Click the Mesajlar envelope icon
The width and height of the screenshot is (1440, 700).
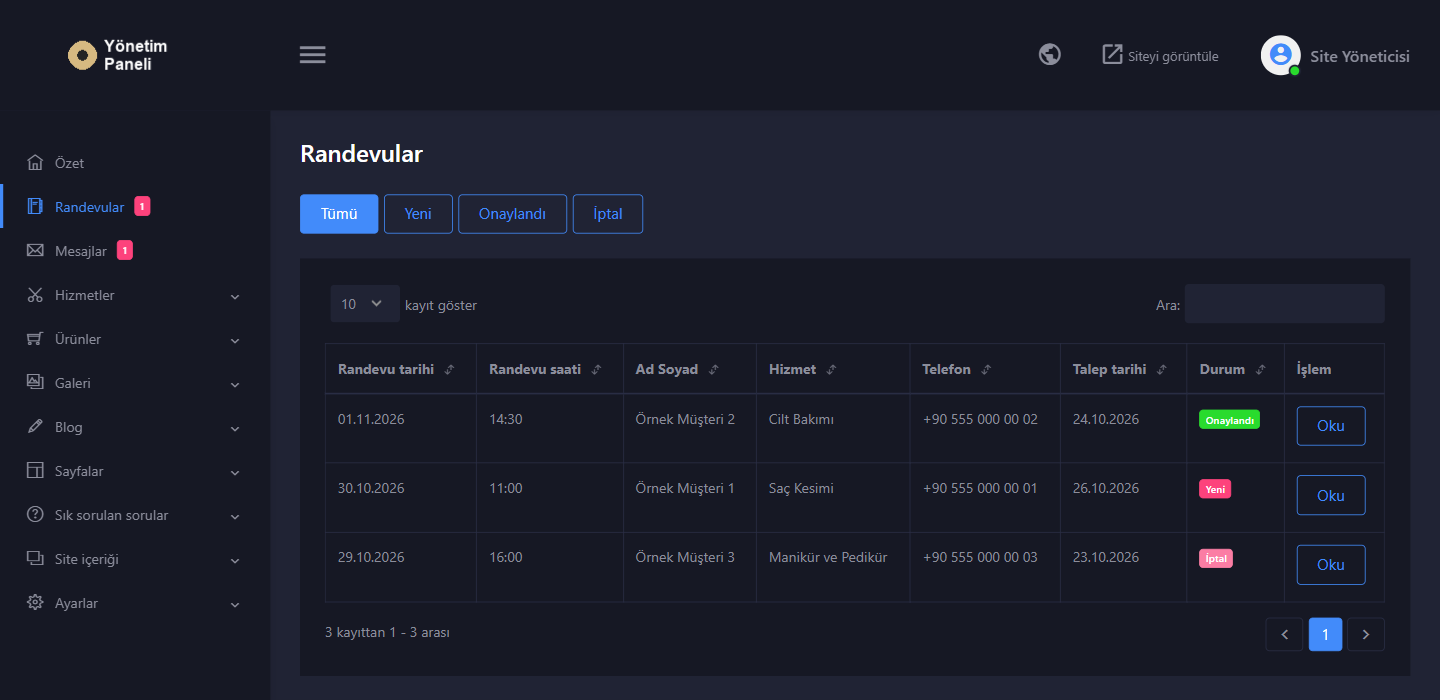36,251
